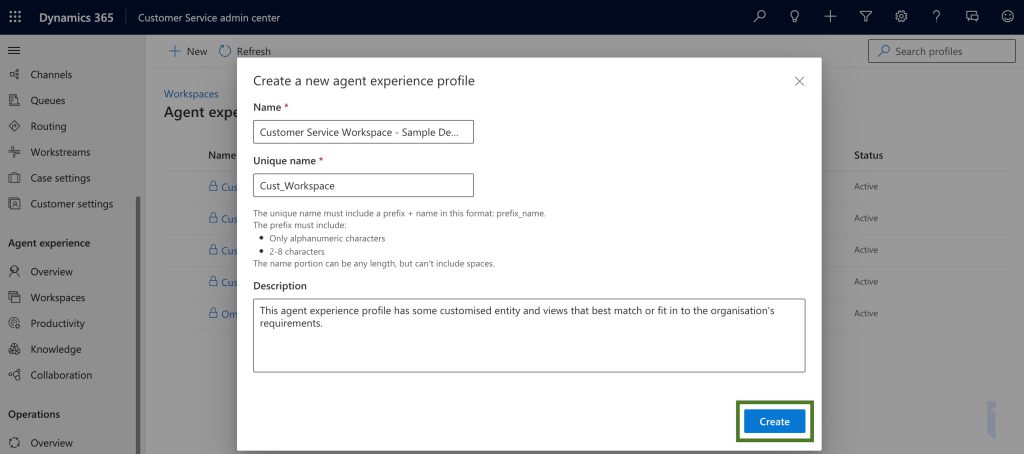Viewport: 1024px width, 454px height.
Task: Click the smiley feedback icon
Action: tap(1006, 17)
